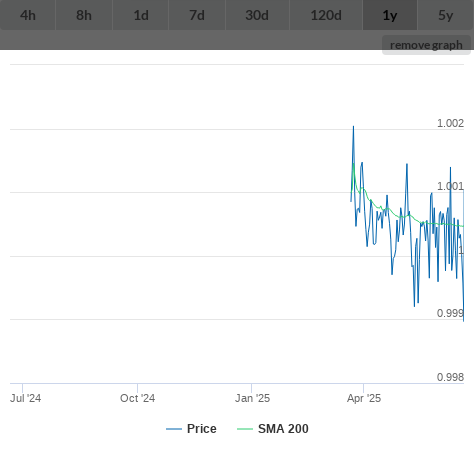
Task: Switch to the 8h time range
Action: click(x=84, y=15)
